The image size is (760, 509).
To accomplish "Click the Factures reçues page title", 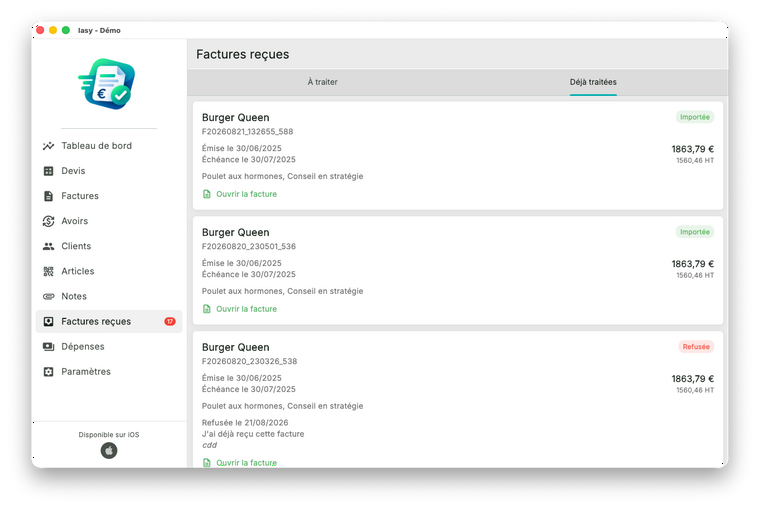I will click(x=242, y=54).
